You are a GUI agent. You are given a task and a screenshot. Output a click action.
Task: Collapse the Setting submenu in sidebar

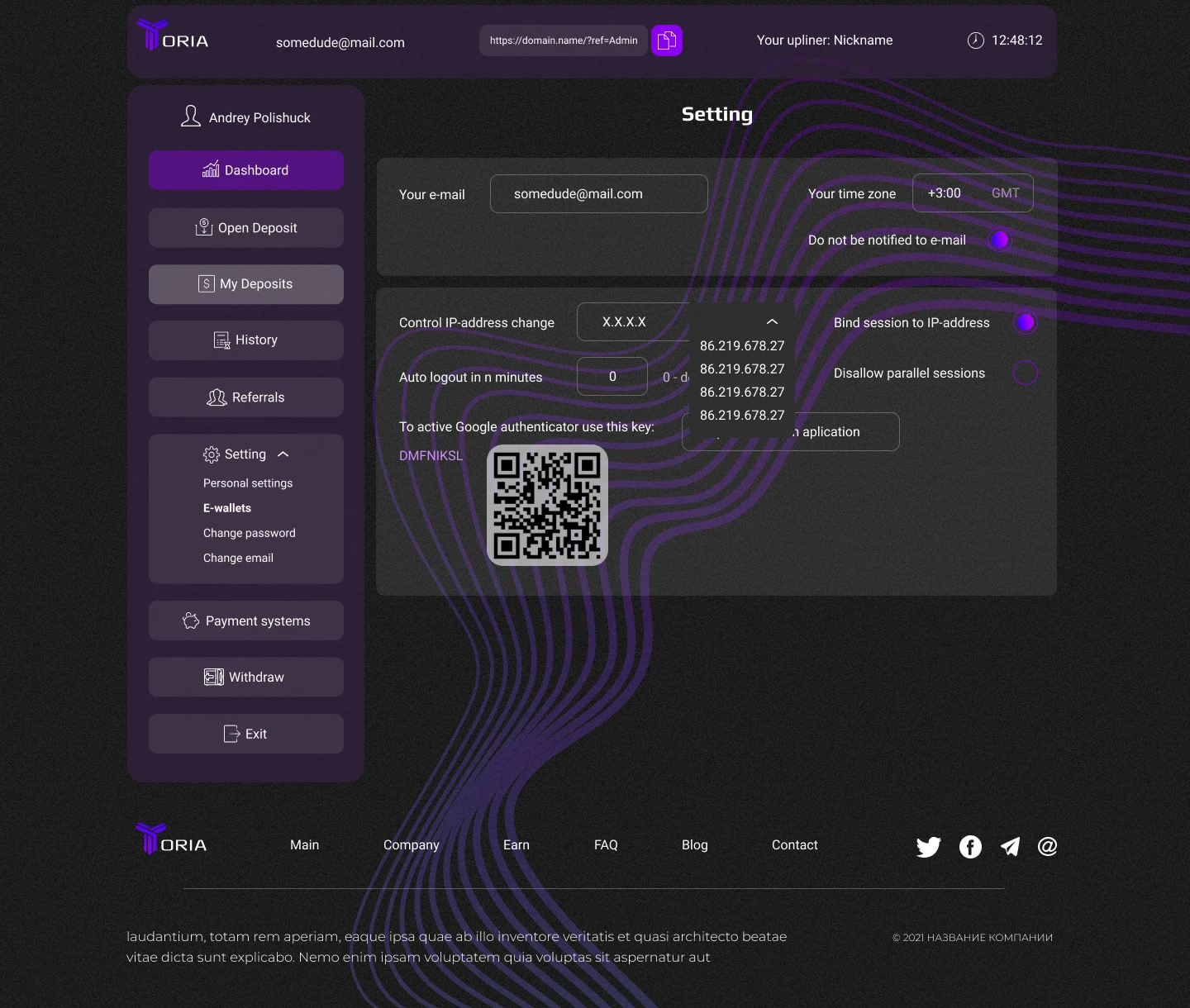[283, 454]
